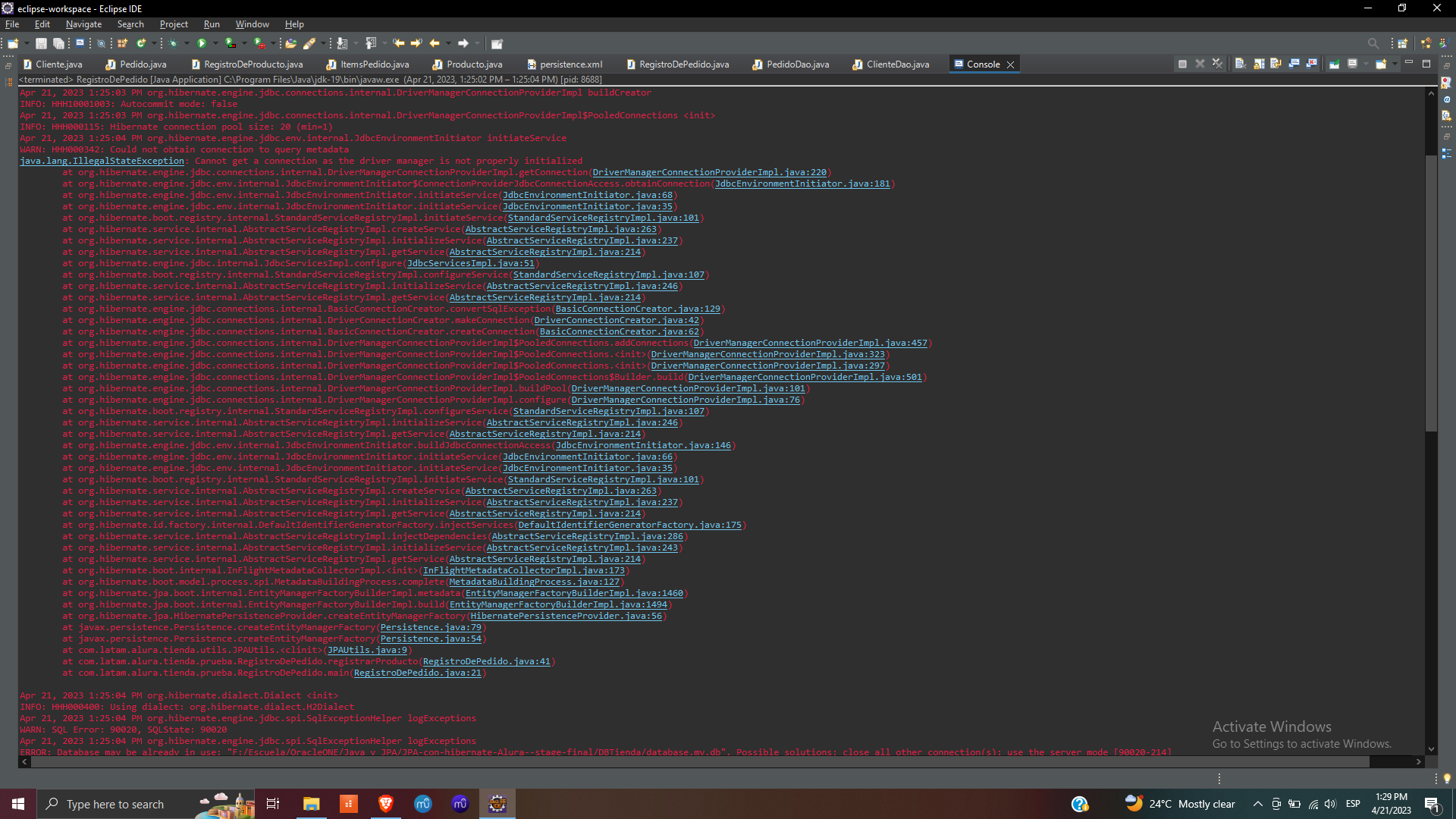Go to Last Edit Location

pos(399,43)
